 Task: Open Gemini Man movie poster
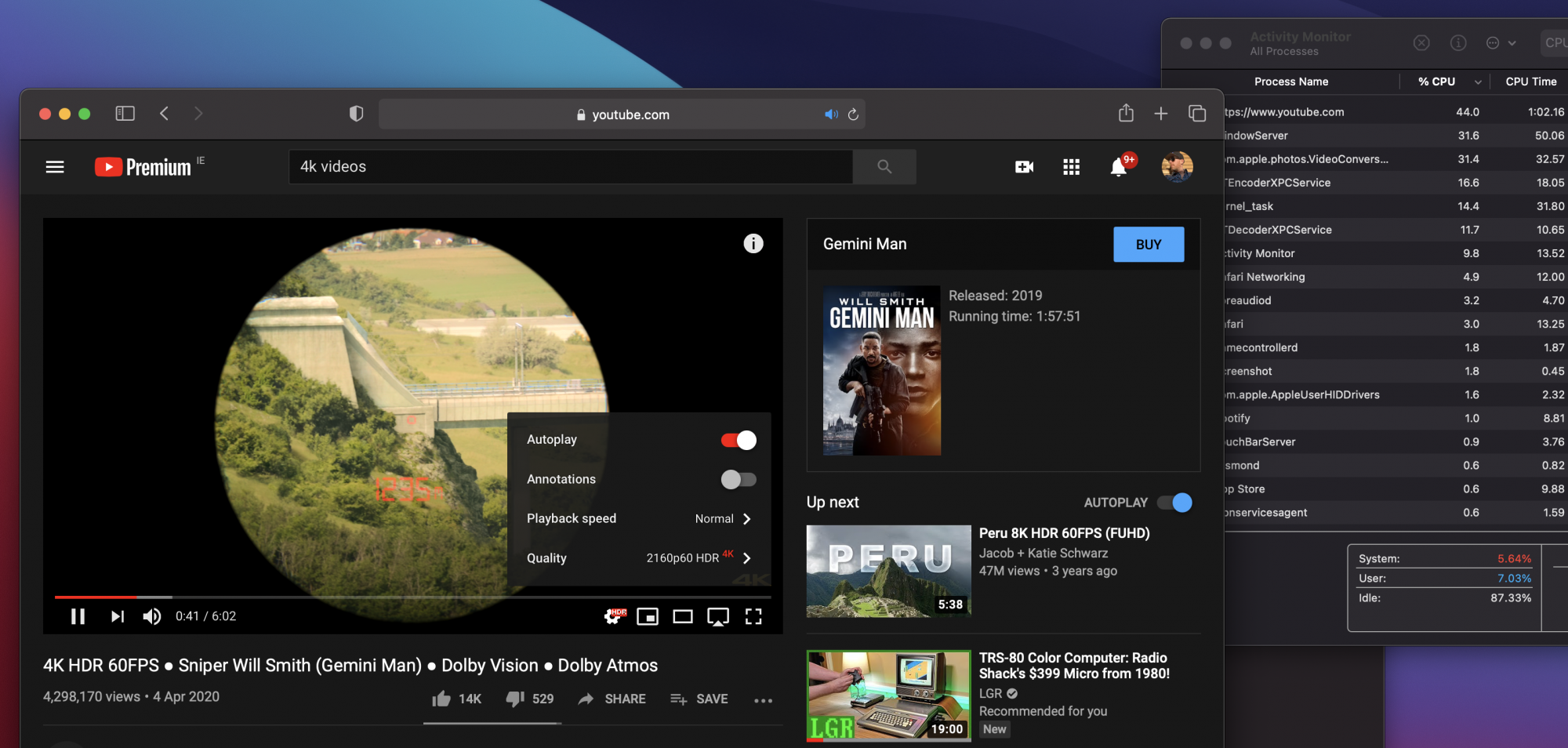point(881,371)
